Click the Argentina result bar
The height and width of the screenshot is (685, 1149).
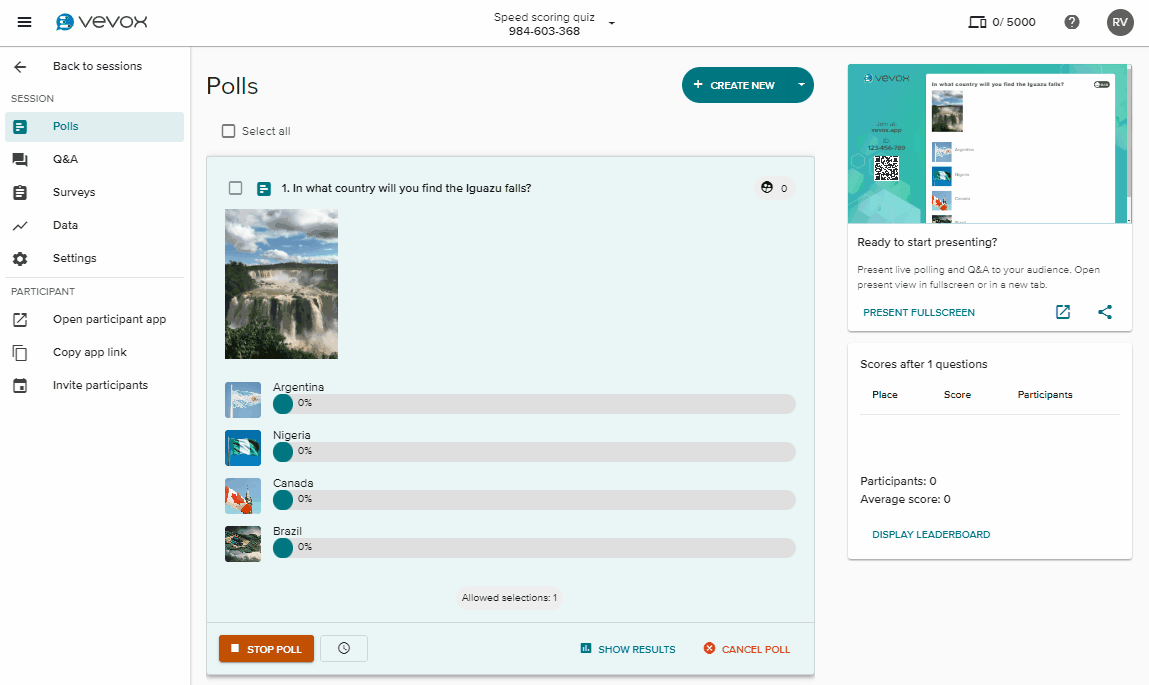(534, 404)
